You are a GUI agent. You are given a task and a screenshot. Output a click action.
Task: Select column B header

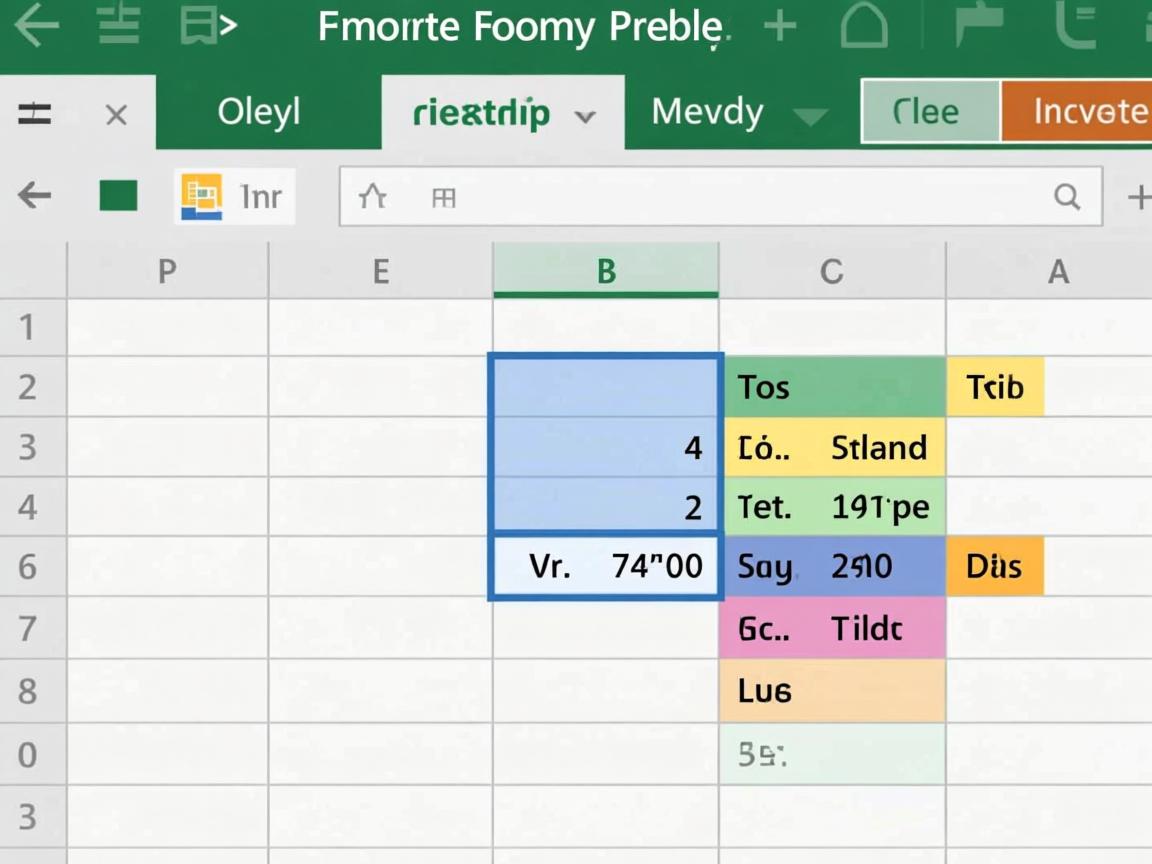pyautogui.click(x=606, y=271)
